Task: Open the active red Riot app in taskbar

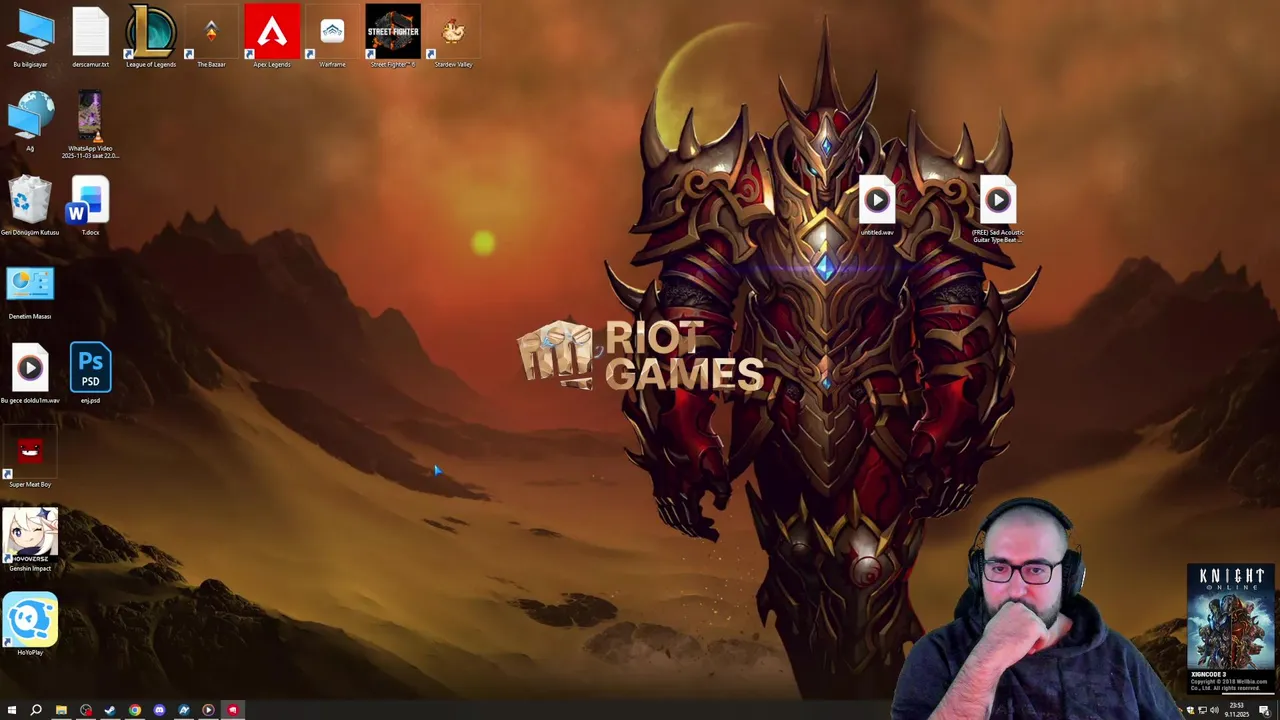Action: point(233,710)
